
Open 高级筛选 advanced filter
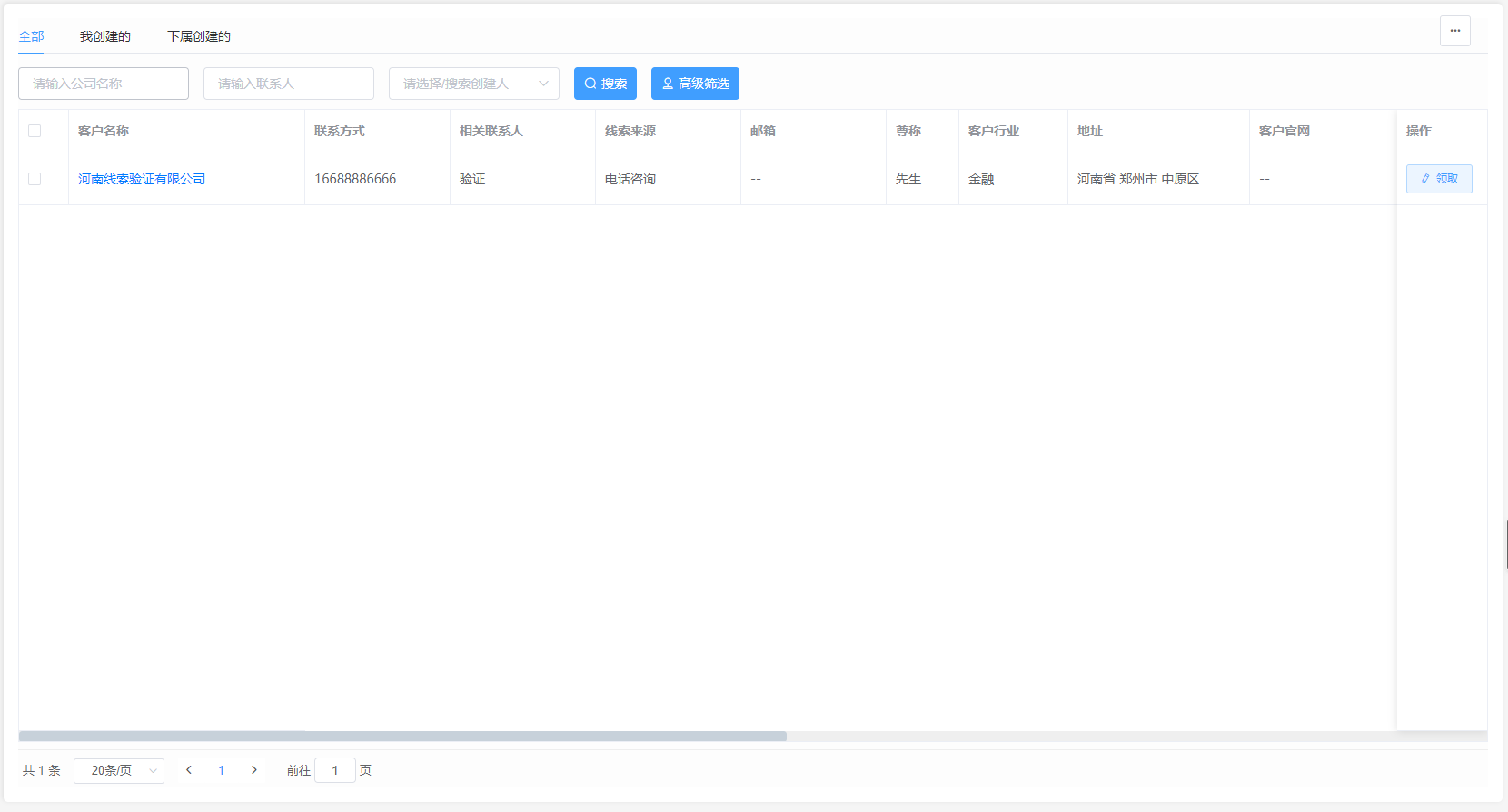(x=695, y=84)
